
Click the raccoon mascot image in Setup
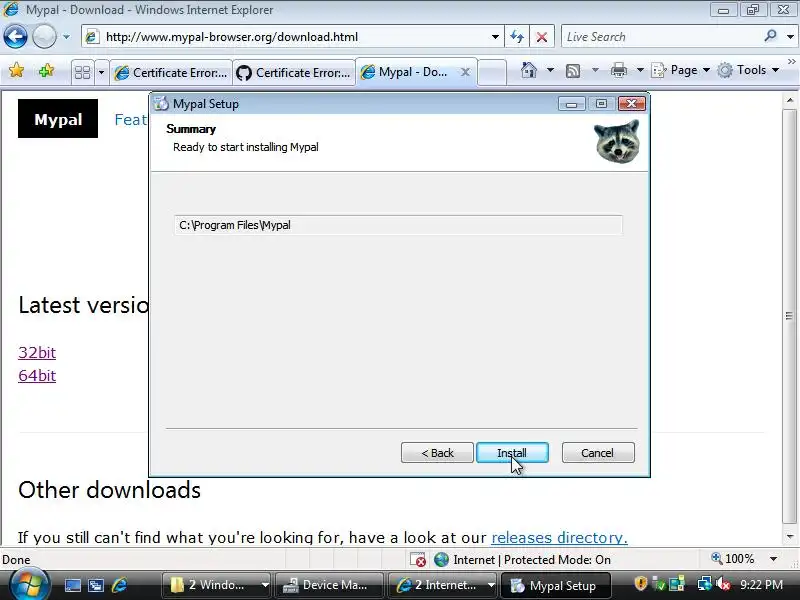617,141
